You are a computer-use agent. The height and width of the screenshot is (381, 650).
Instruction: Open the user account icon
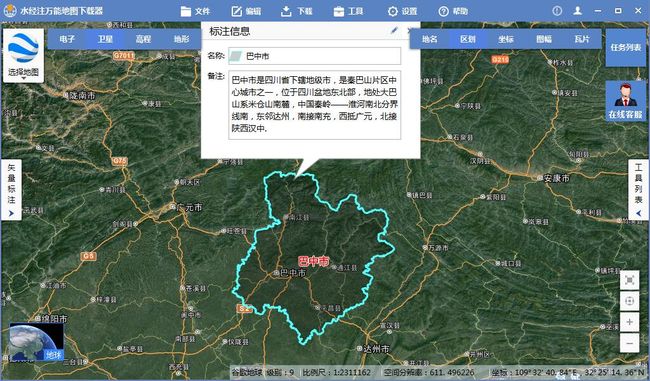coord(577,11)
